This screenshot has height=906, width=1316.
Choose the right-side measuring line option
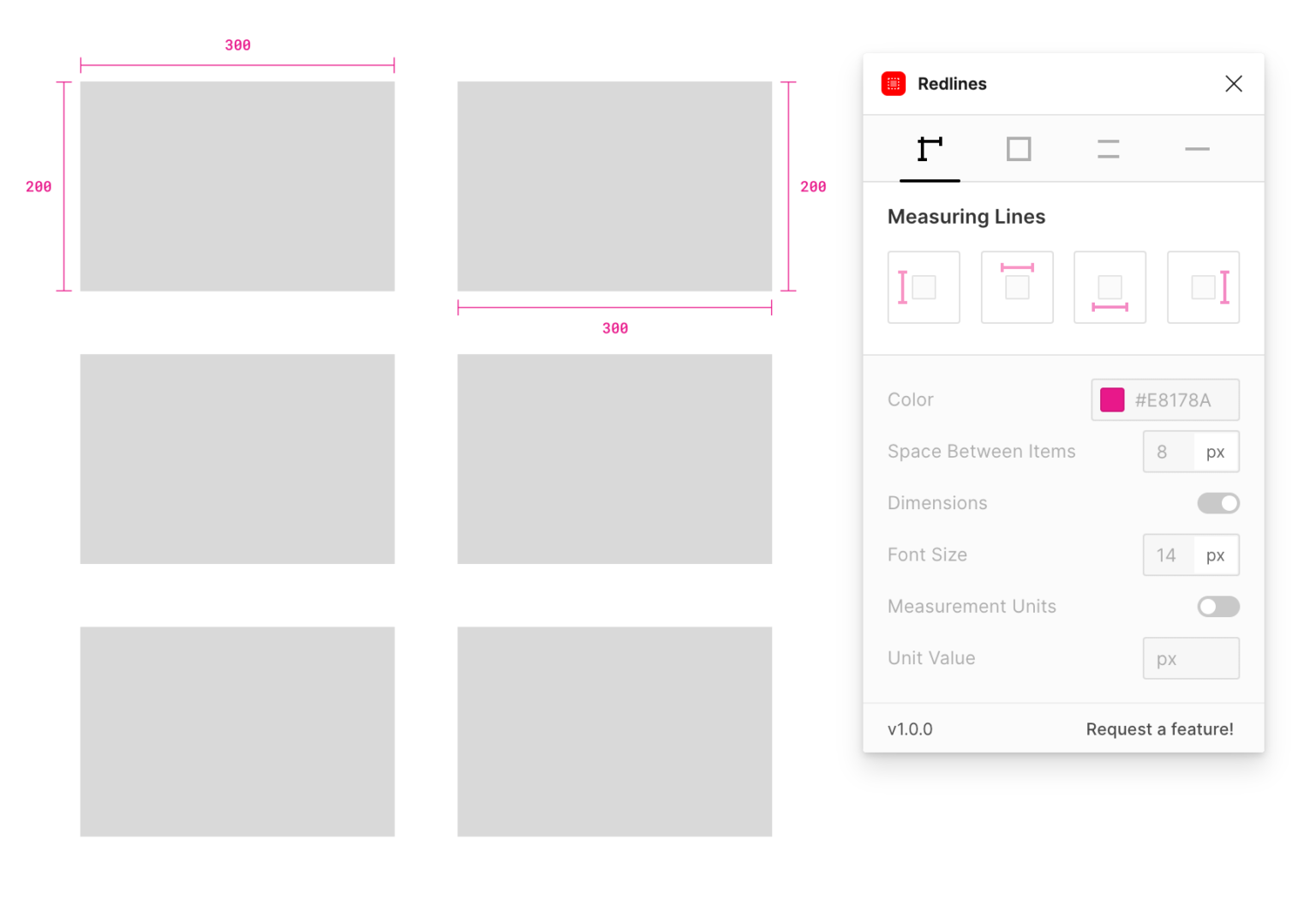point(1203,287)
